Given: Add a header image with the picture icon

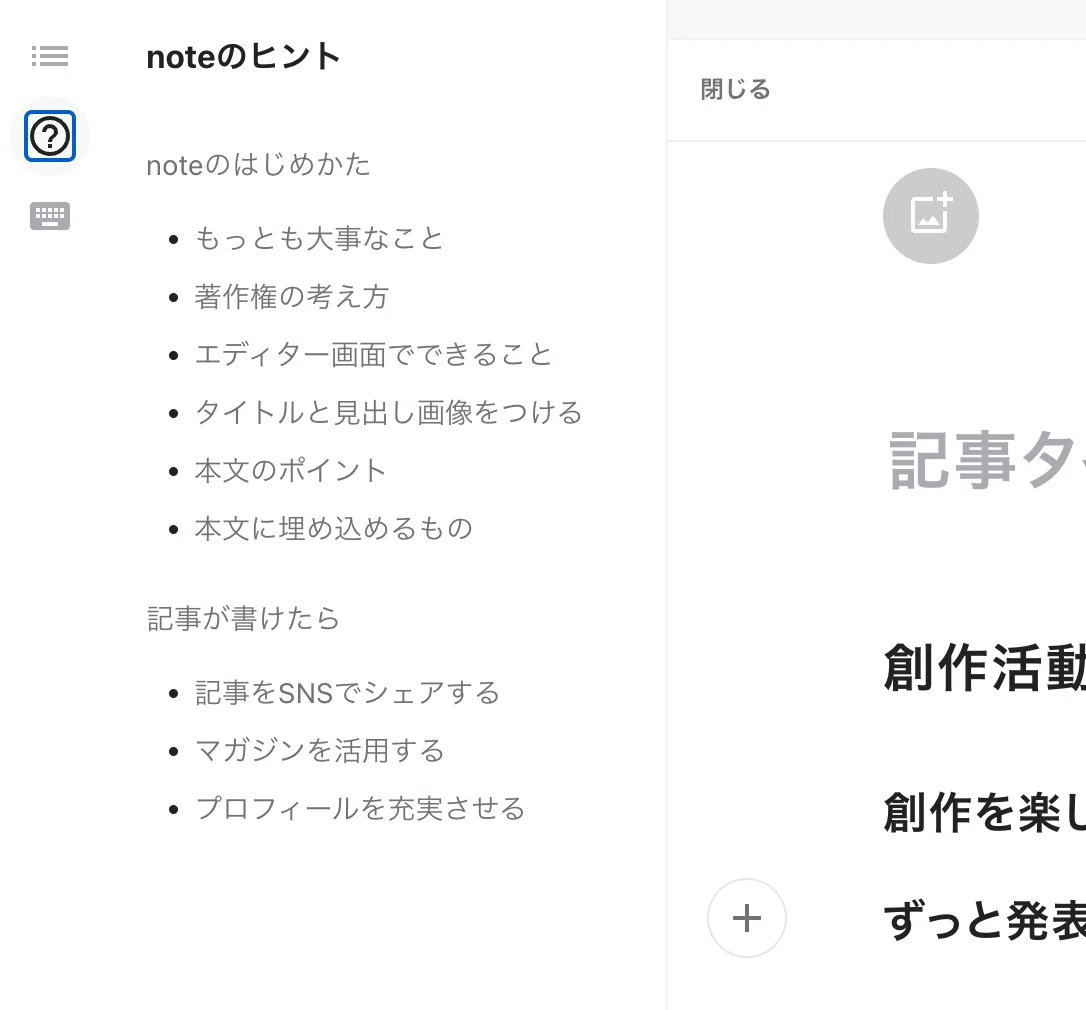Looking at the screenshot, I should pyautogui.click(x=930, y=215).
